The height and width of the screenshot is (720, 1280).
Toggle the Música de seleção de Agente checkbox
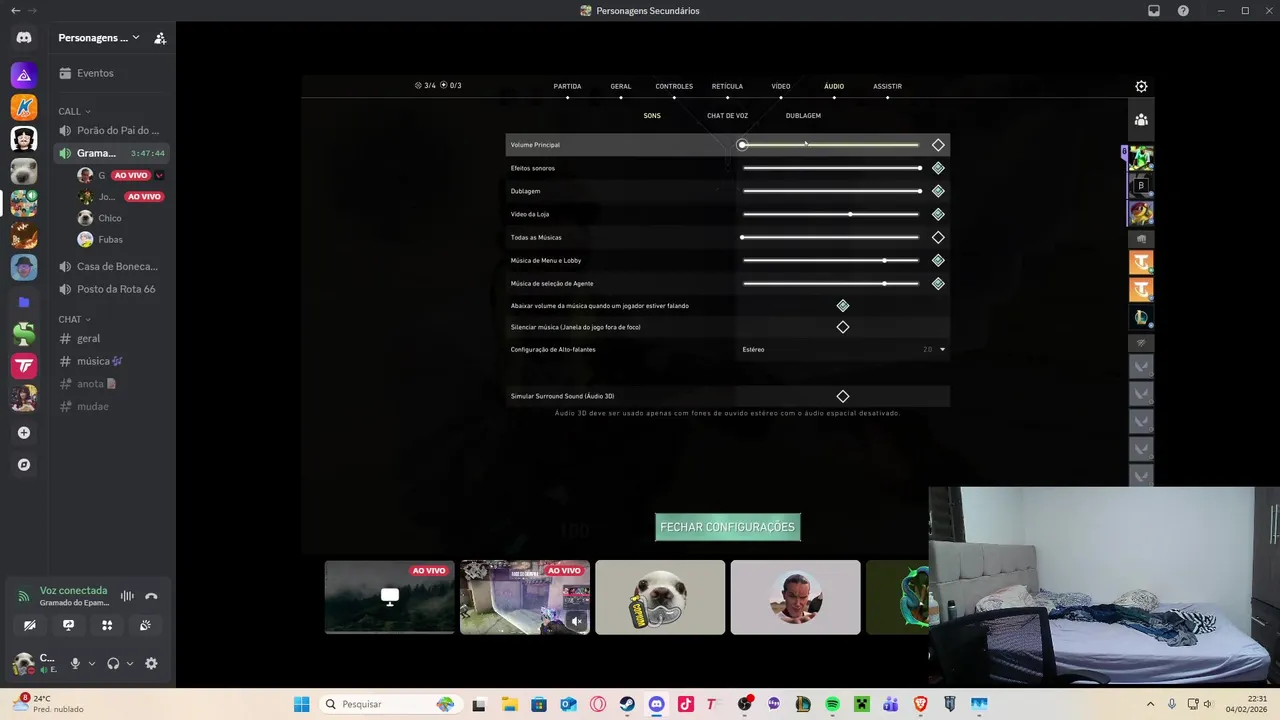coord(938,283)
